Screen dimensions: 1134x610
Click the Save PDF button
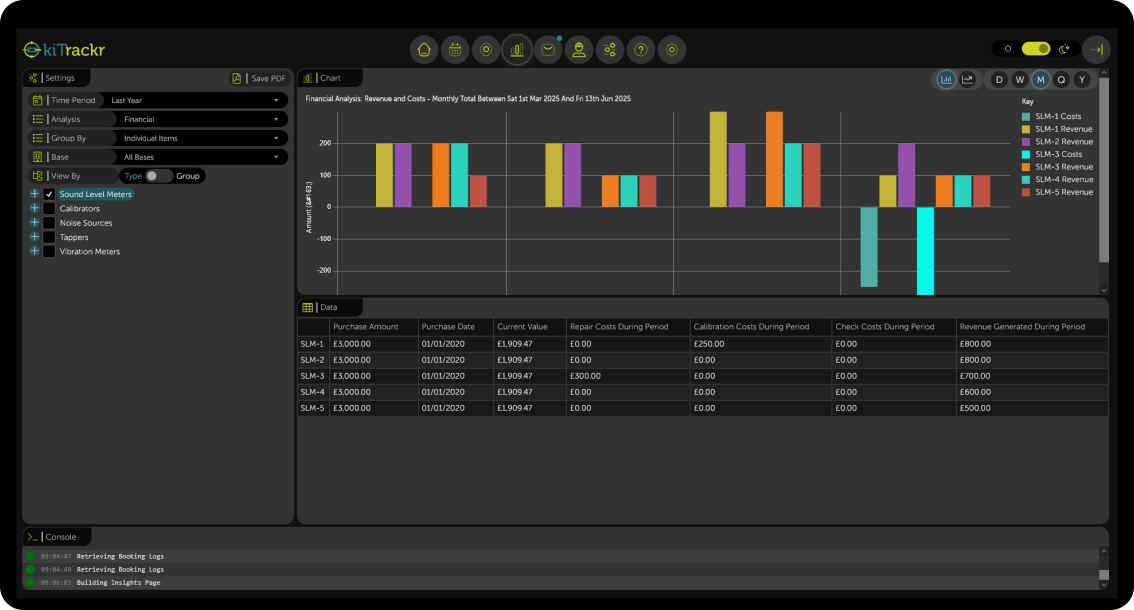[x=259, y=78]
